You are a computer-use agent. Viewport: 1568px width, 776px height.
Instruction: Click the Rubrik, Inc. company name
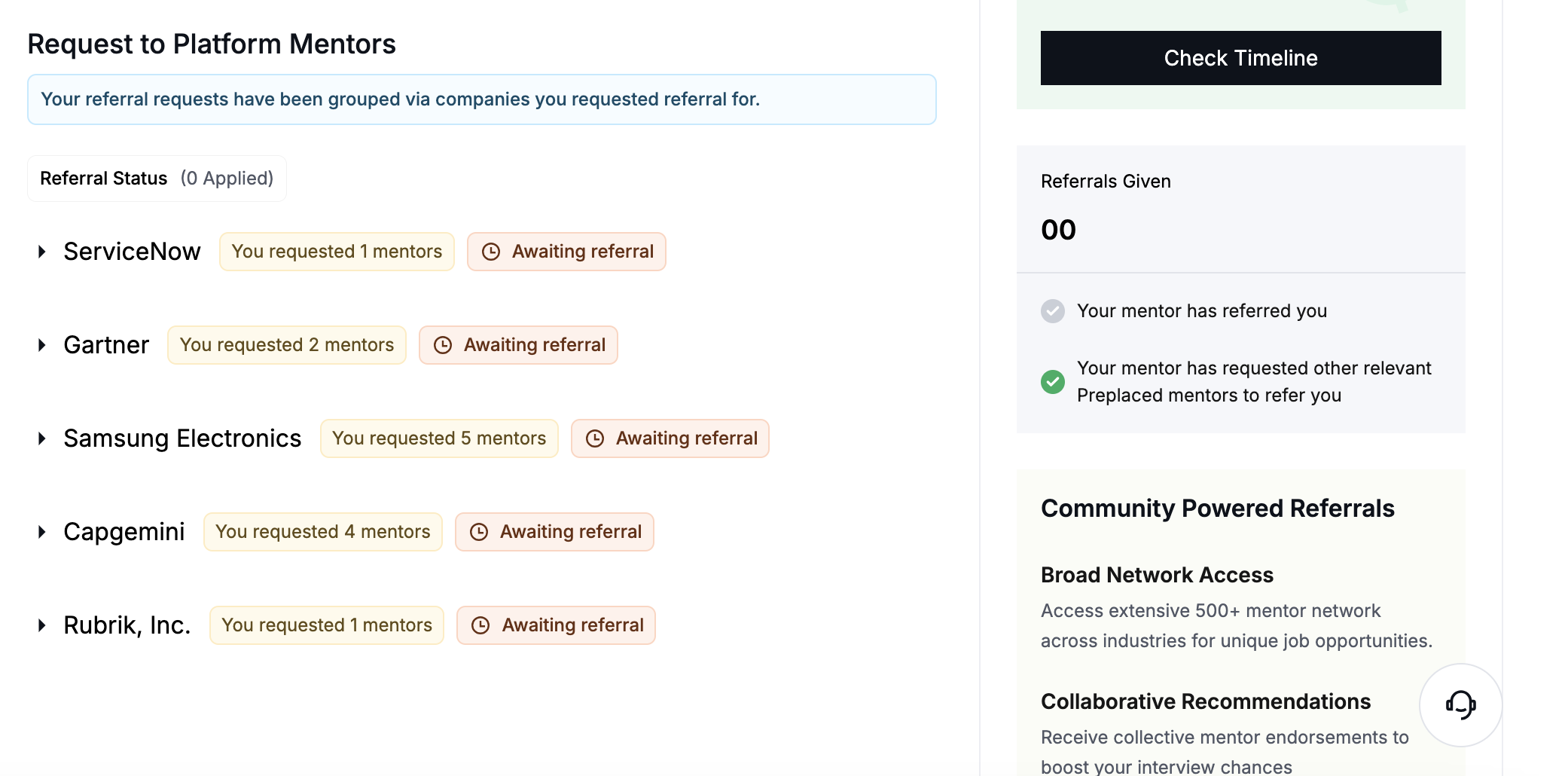(x=127, y=625)
